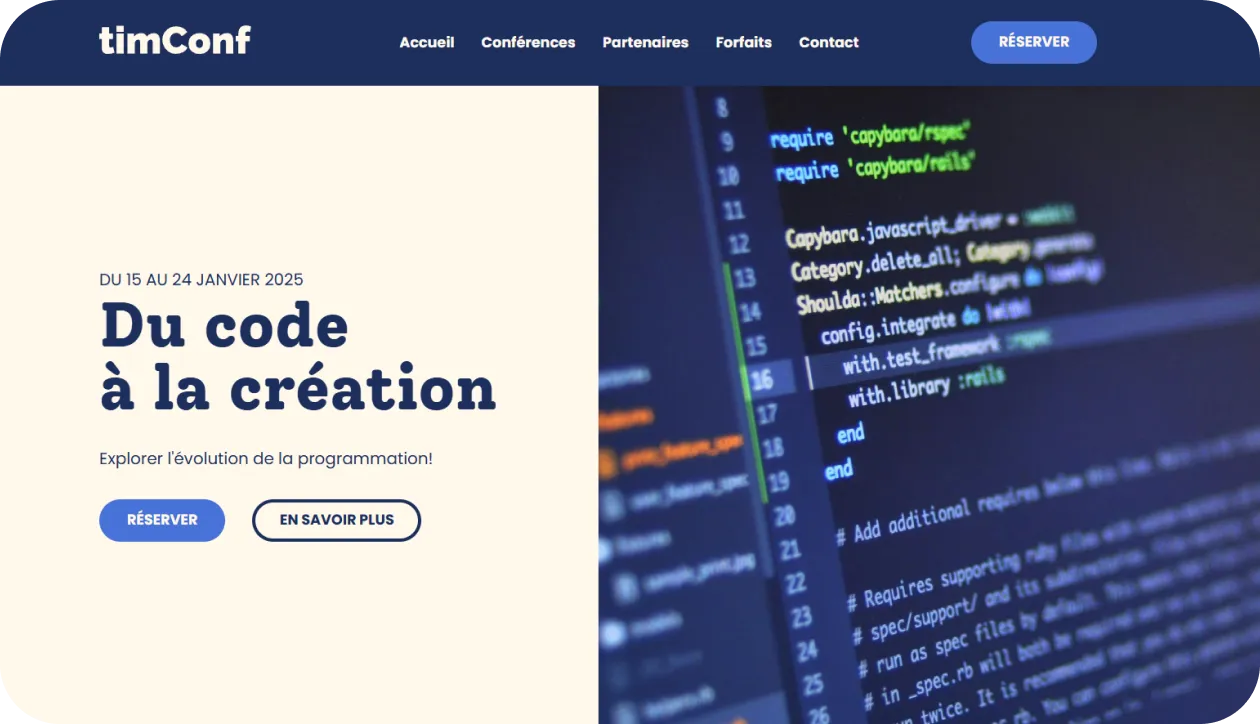Click the timConf logo
1260x724 pixels.
coord(175,41)
